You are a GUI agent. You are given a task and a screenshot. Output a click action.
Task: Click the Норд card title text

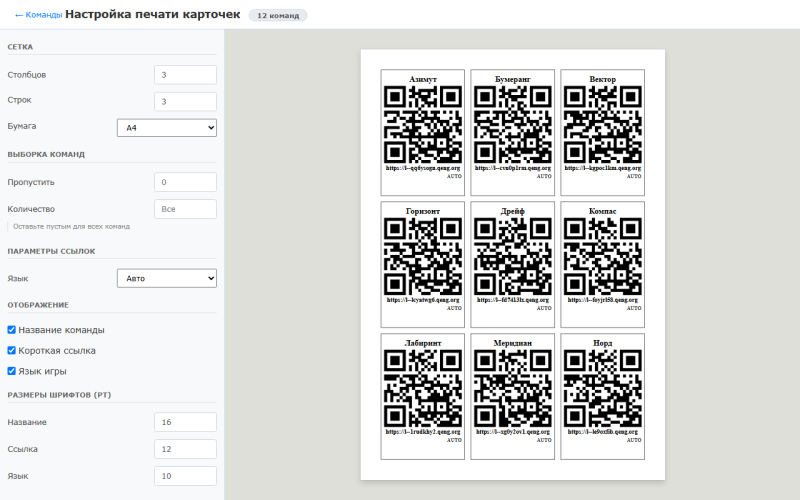coord(603,343)
